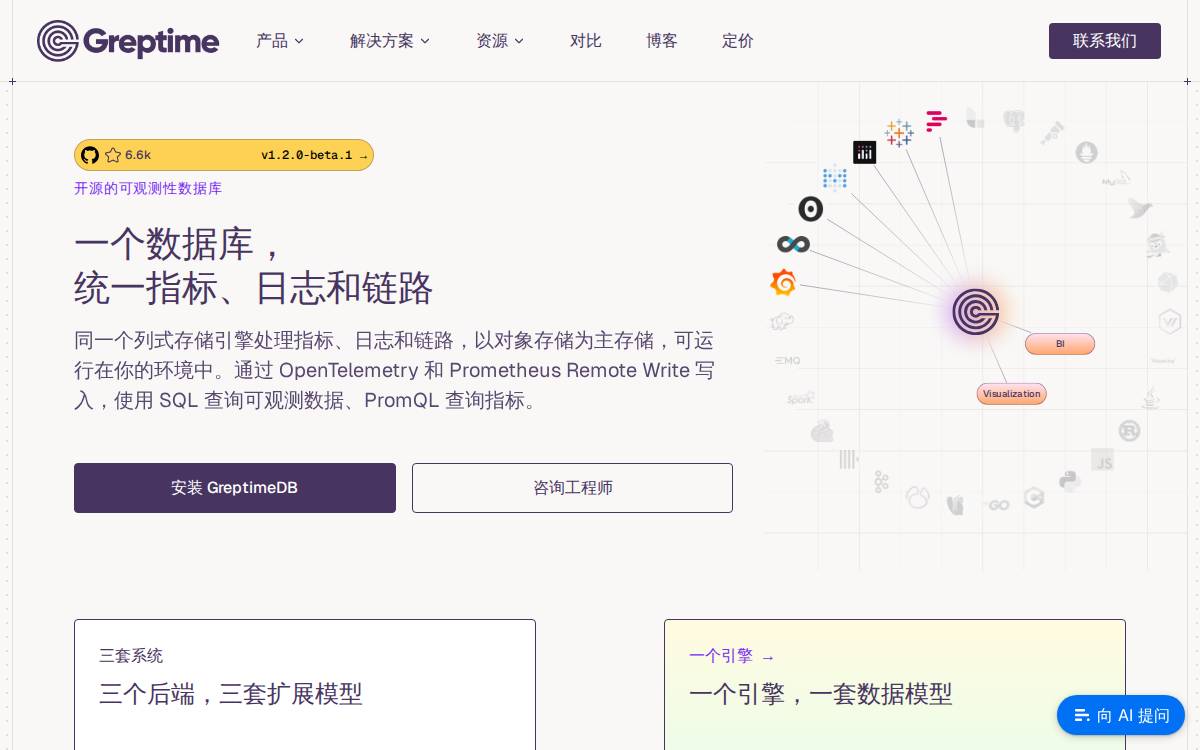Click the pink horizontal bars logo icon
1200x750 pixels.
click(x=936, y=121)
